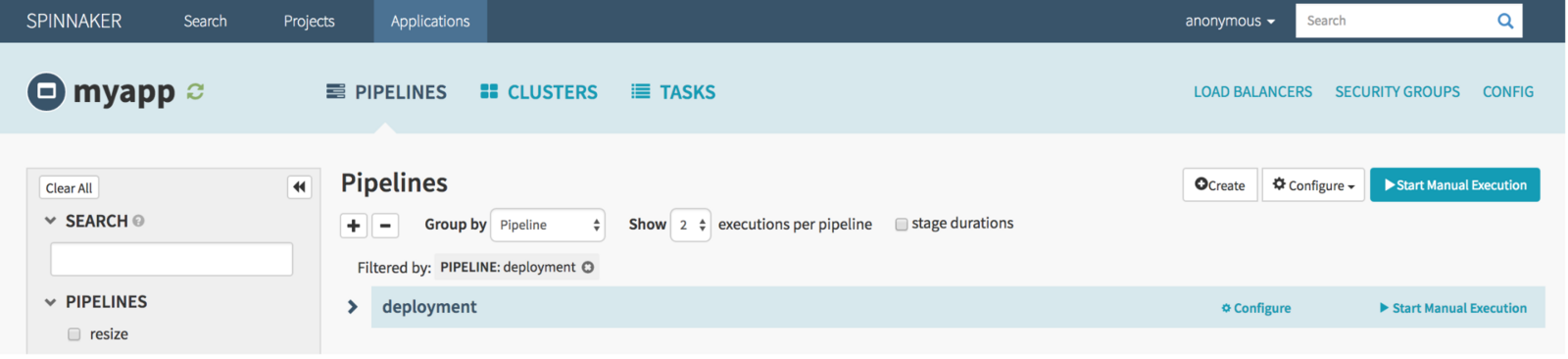The height and width of the screenshot is (359, 1568).
Task: Click the plus expand-all icon button
Action: (354, 226)
